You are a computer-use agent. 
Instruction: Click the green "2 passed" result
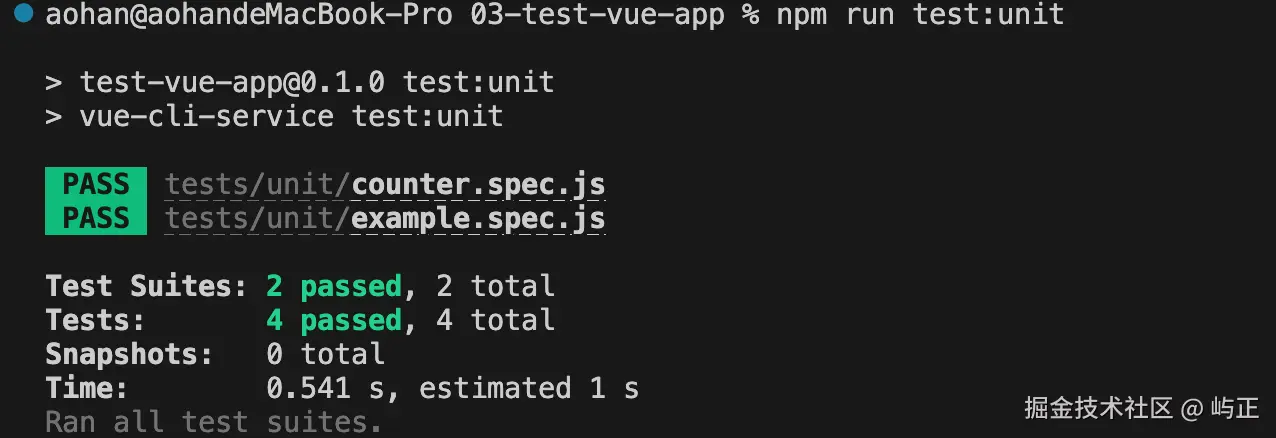pyautogui.click(x=333, y=287)
